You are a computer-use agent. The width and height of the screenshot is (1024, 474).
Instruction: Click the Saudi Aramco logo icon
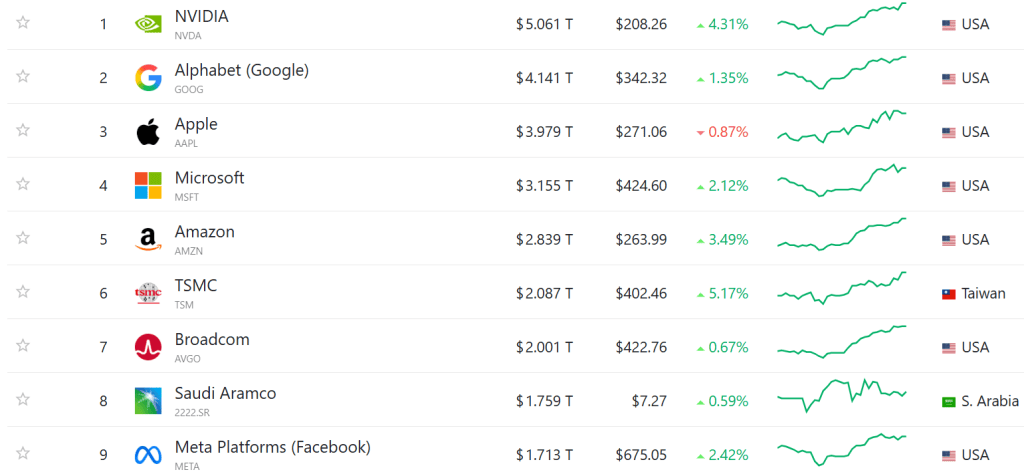(x=148, y=401)
